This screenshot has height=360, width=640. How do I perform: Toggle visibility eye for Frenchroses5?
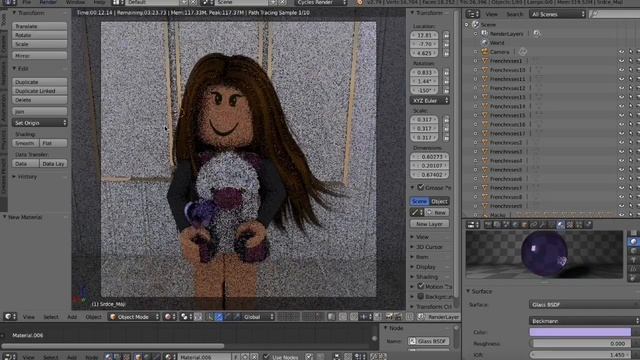621,170
